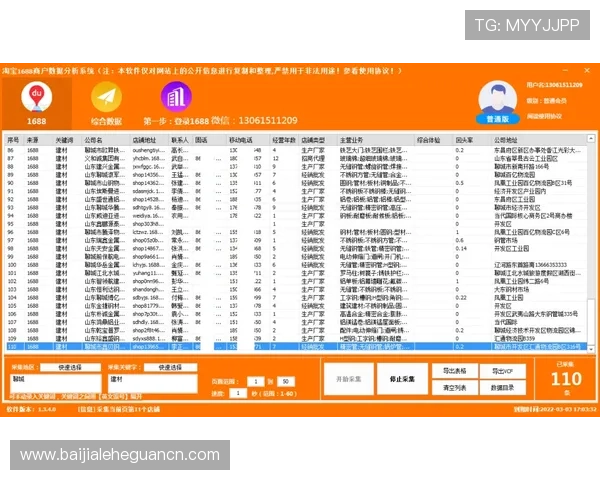This screenshot has width=600, height=480.
Task: Open the 综合数据 paper plane module
Action: click(x=106, y=104)
